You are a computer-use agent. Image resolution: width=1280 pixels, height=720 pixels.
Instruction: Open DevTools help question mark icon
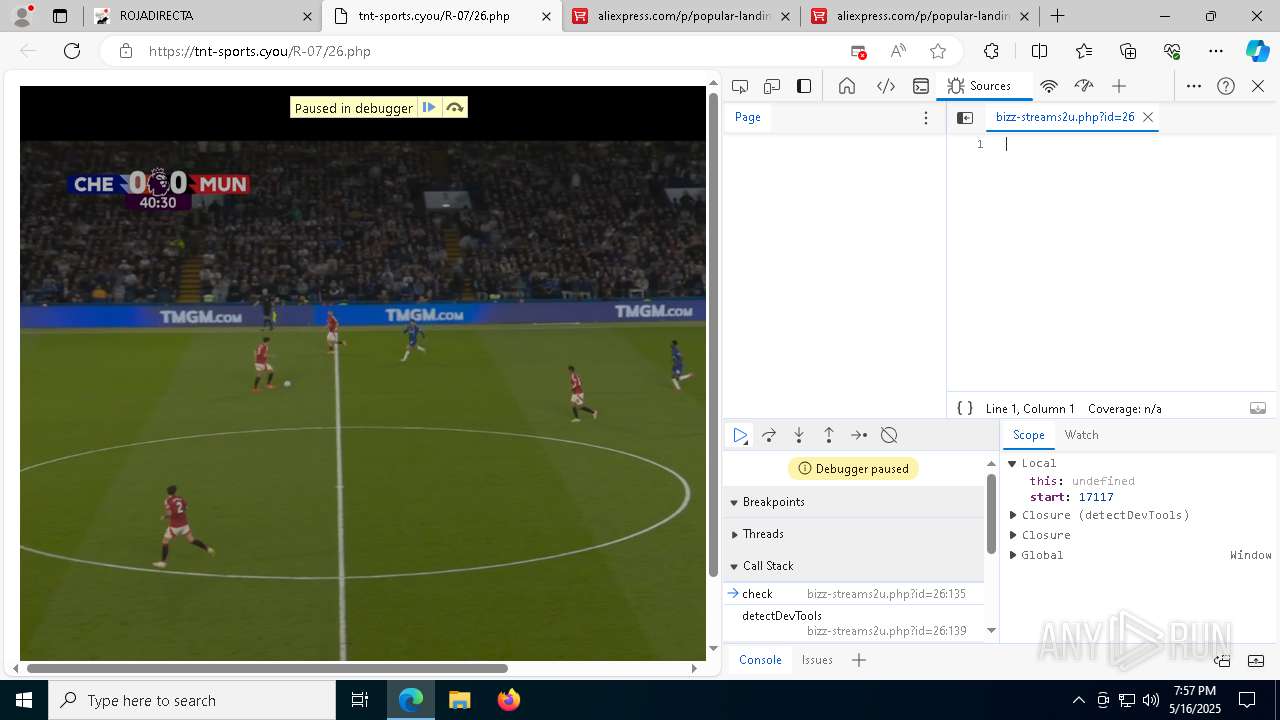point(1226,86)
